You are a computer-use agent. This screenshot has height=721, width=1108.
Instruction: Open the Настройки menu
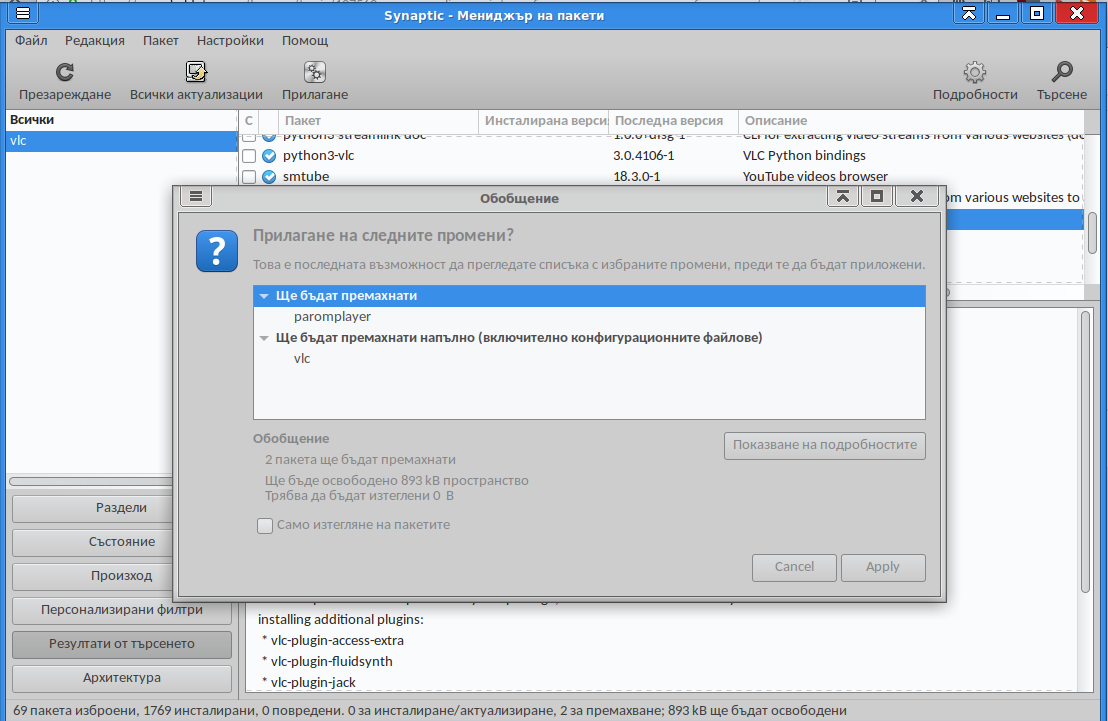point(230,40)
